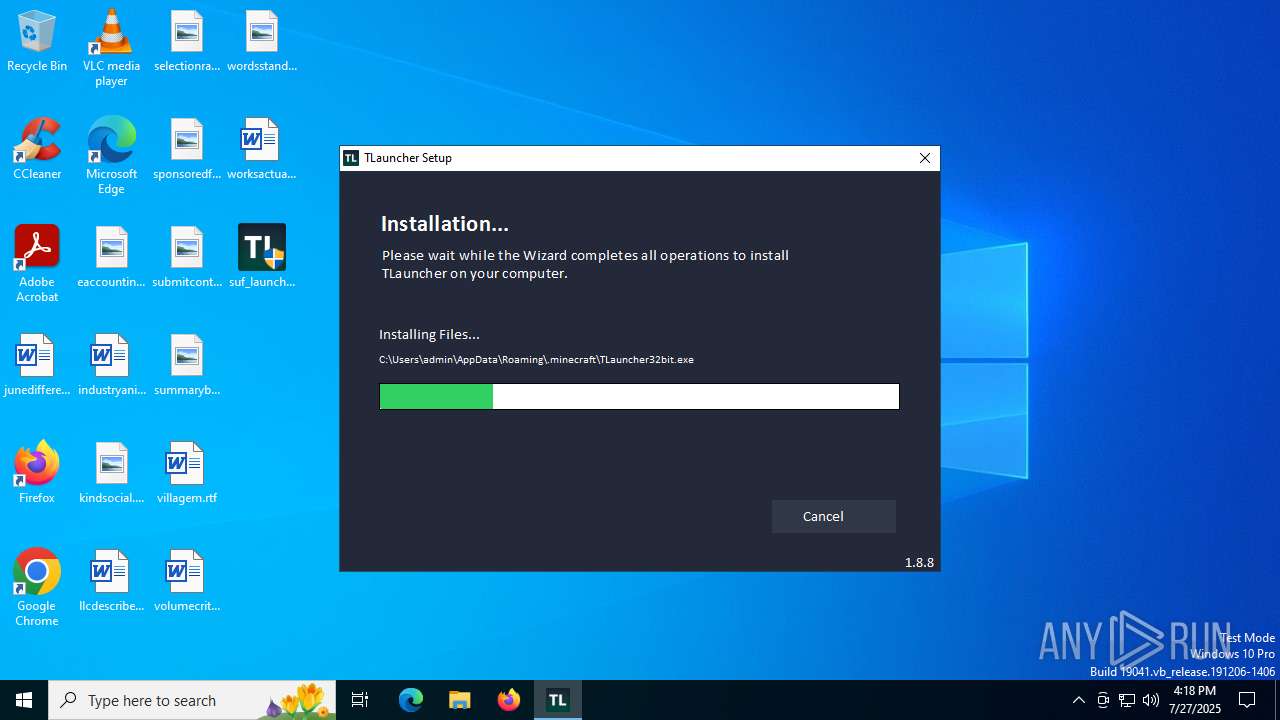Select the llcdescribe... Word document
Viewport: 1280px width, 720px height.
(x=111, y=582)
